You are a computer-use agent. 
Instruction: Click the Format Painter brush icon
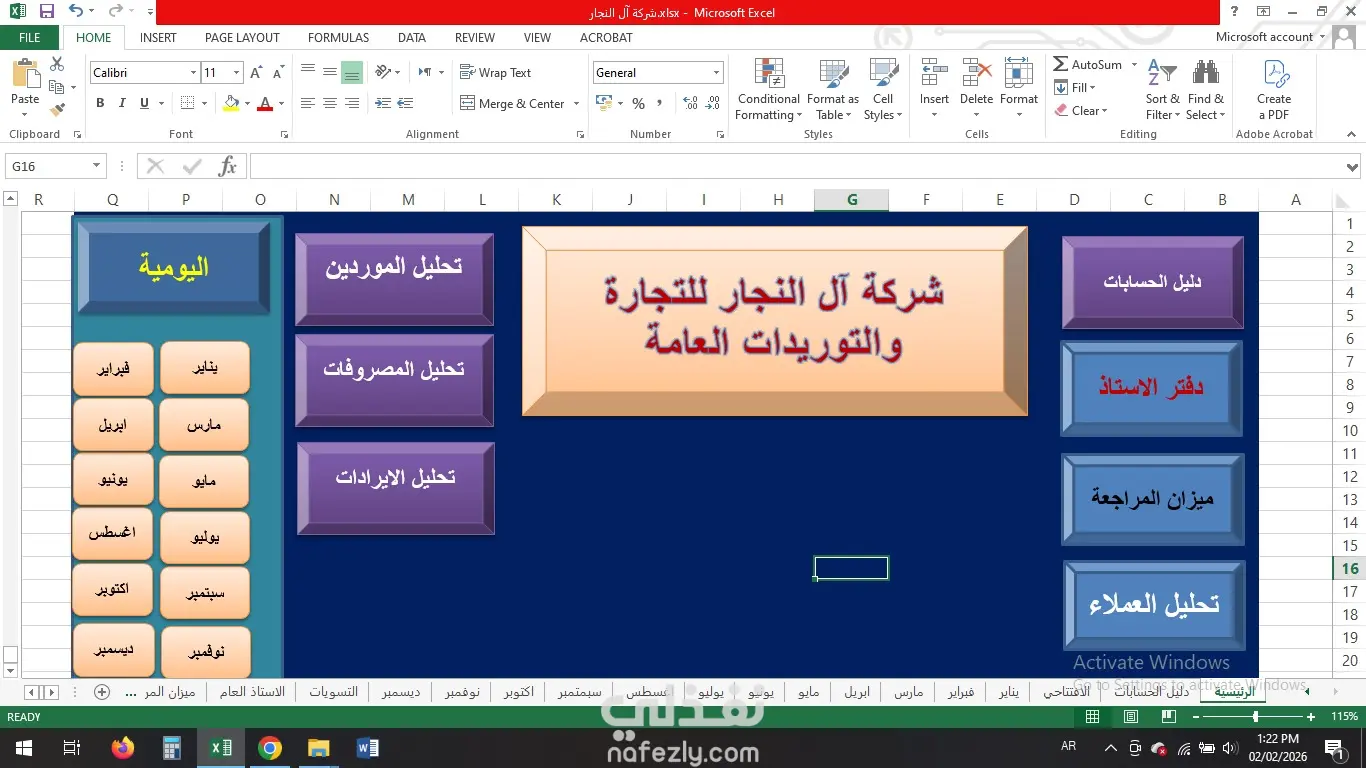pos(57,109)
